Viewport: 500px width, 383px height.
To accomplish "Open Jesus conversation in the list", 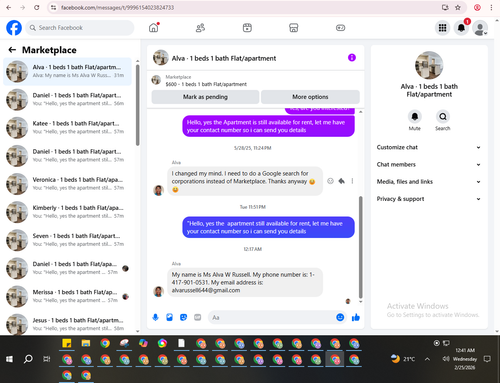I will coord(68,324).
